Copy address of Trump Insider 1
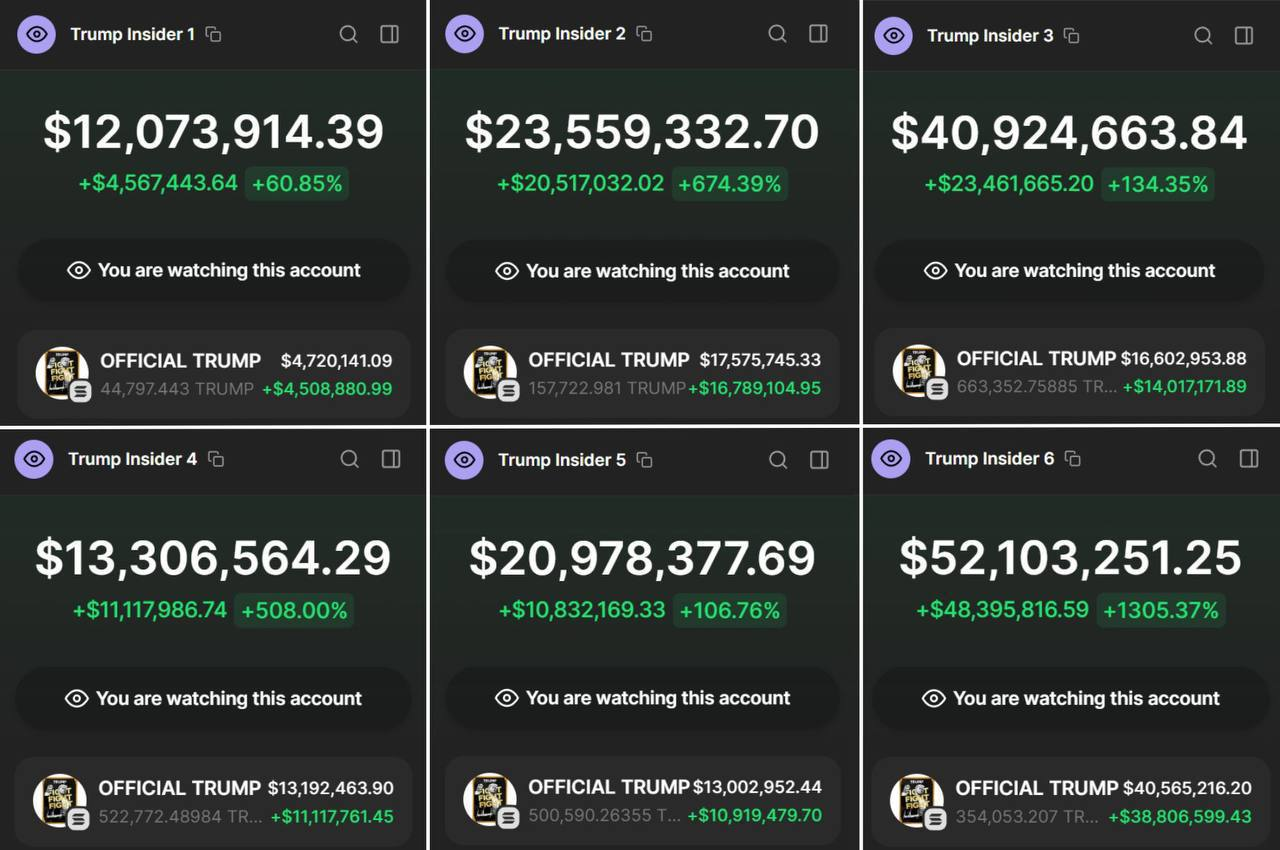 (213, 34)
